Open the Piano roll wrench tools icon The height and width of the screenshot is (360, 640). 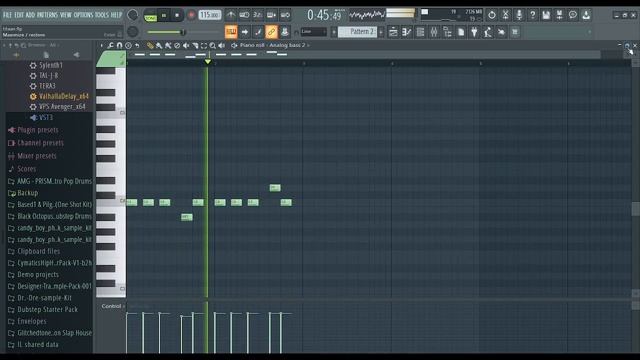[x=111, y=45]
